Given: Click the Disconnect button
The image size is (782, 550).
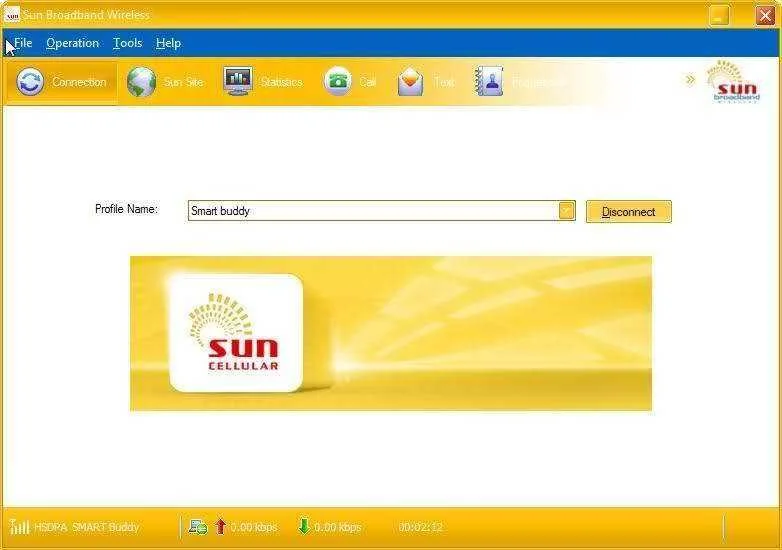Looking at the screenshot, I should pos(628,211).
